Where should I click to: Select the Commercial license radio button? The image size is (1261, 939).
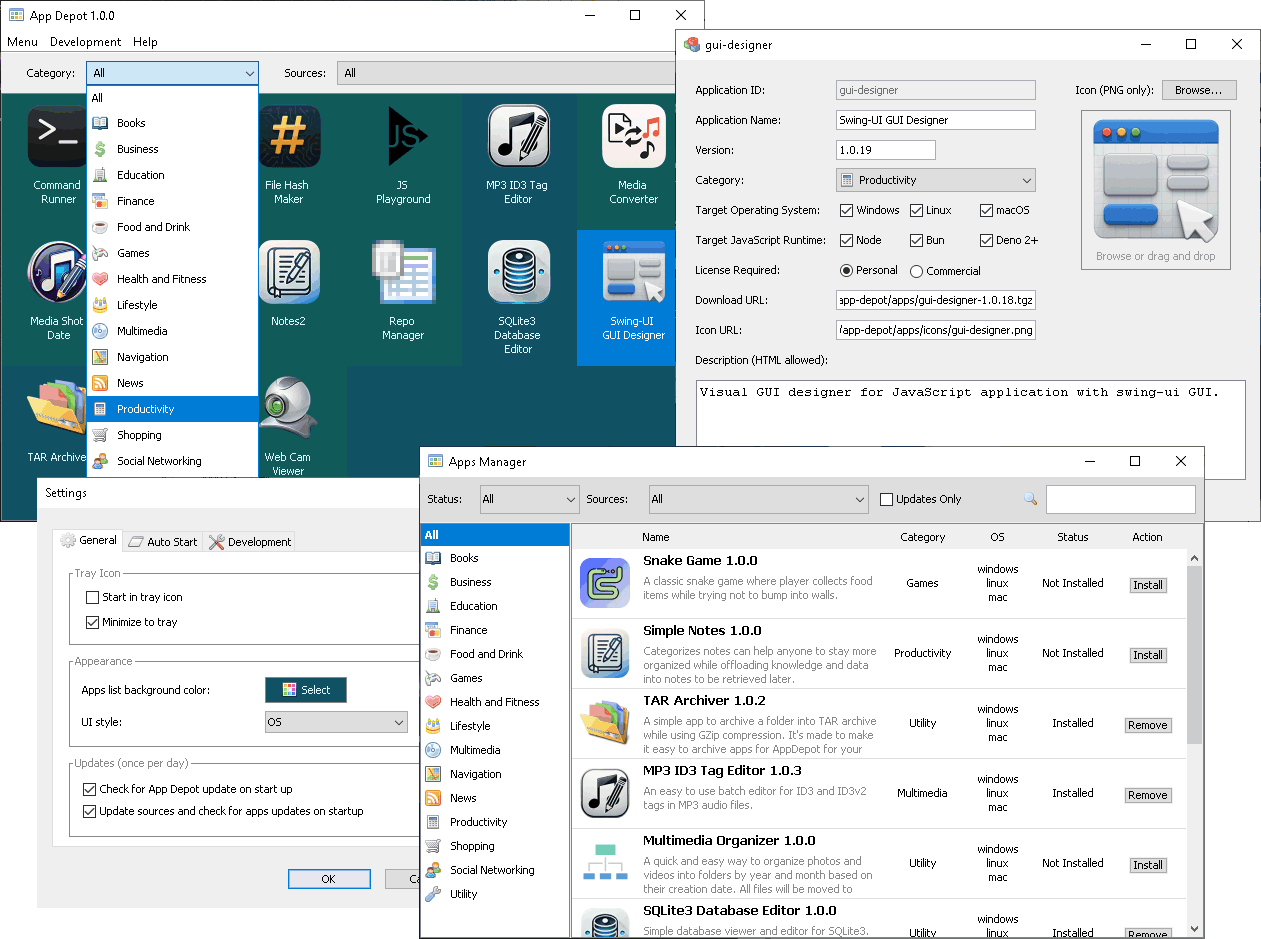coord(916,271)
